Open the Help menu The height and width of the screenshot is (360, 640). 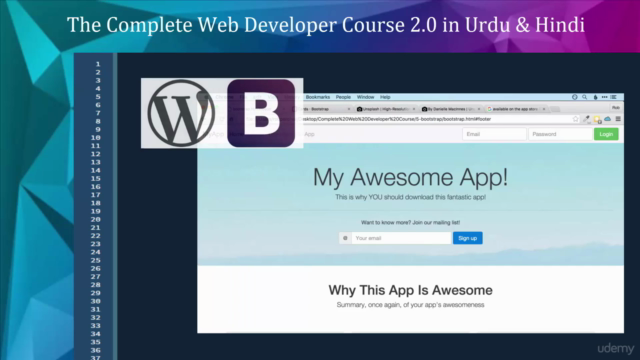click(385, 97)
